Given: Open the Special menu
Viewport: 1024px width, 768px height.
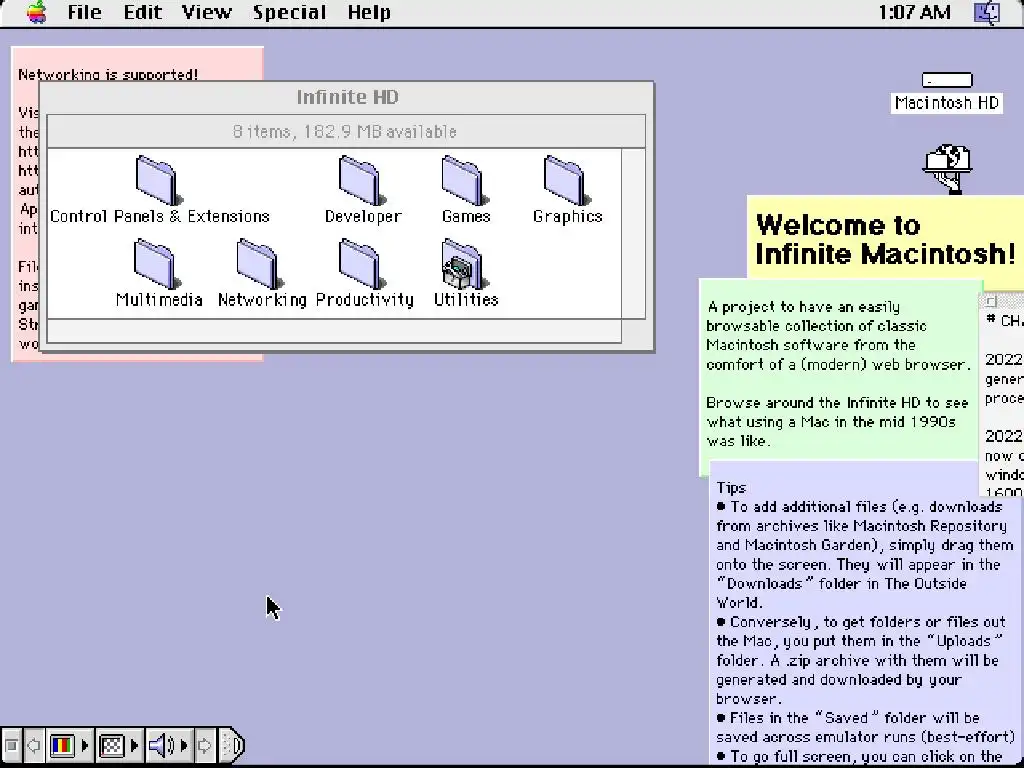Looking at the screenshot, I should 289,12.
